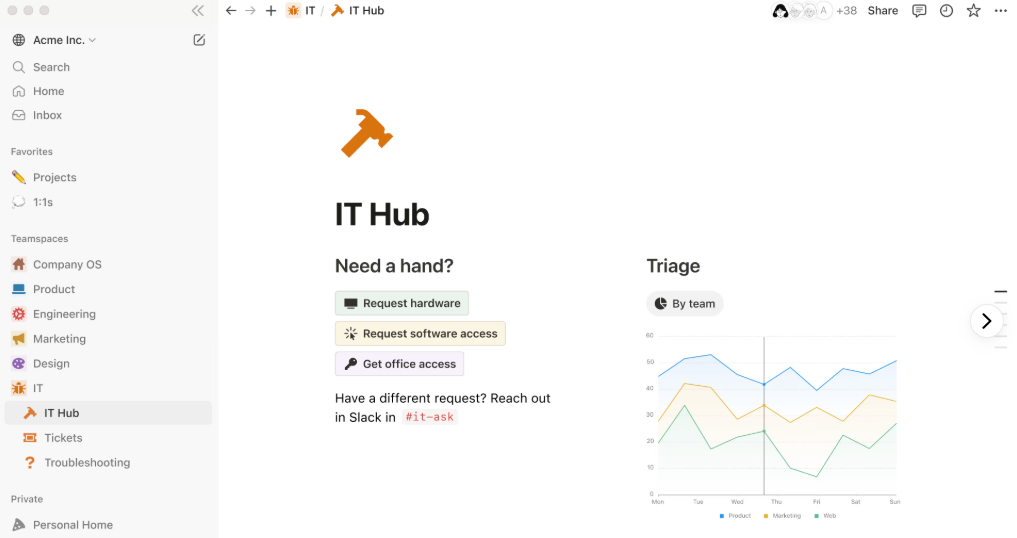Screen dimensions: 1017x538
Task: Navigate back with the left arrow
Action: [231, 11]
